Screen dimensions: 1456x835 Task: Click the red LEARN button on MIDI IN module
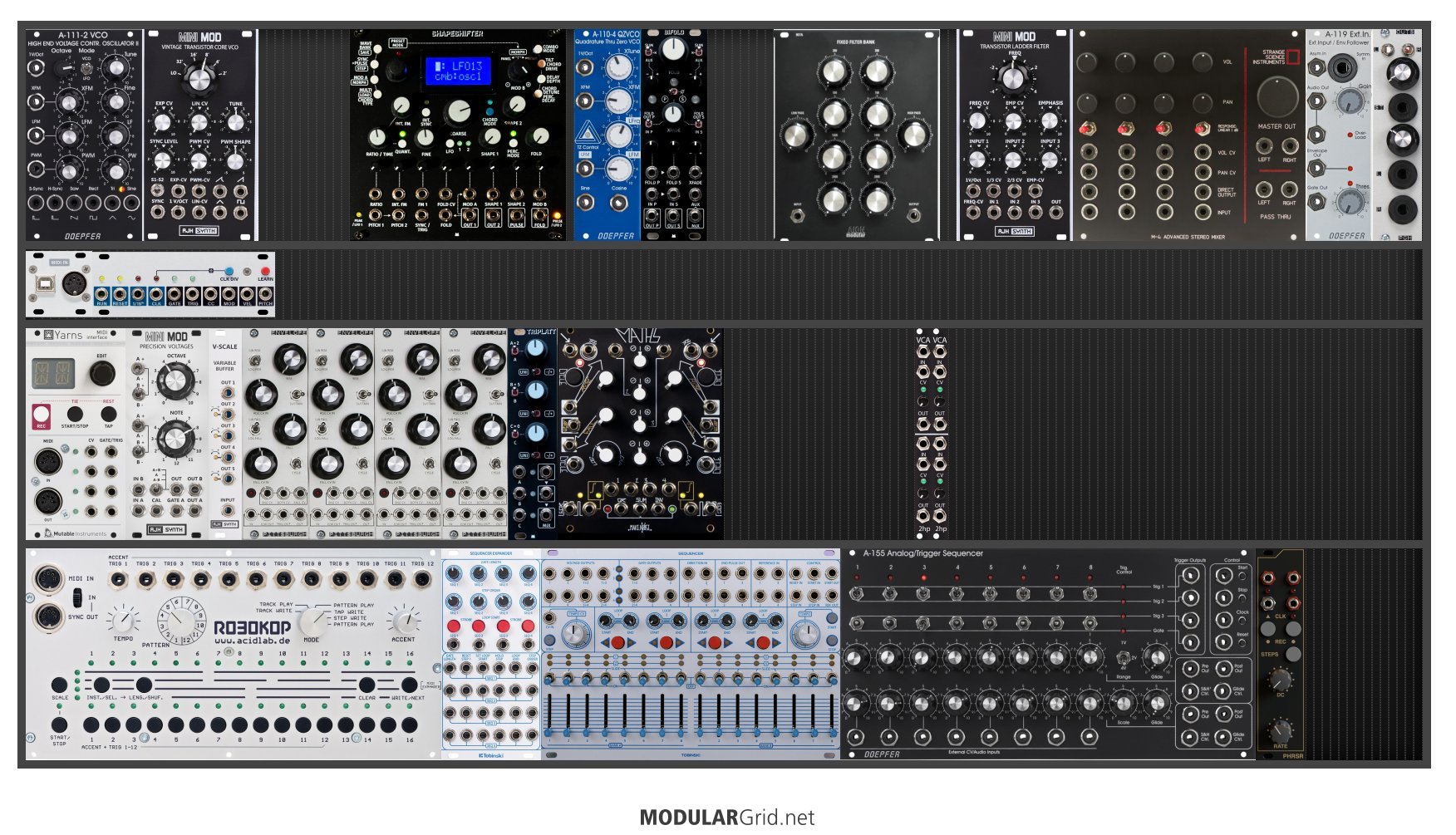click(x=265, y=271)
